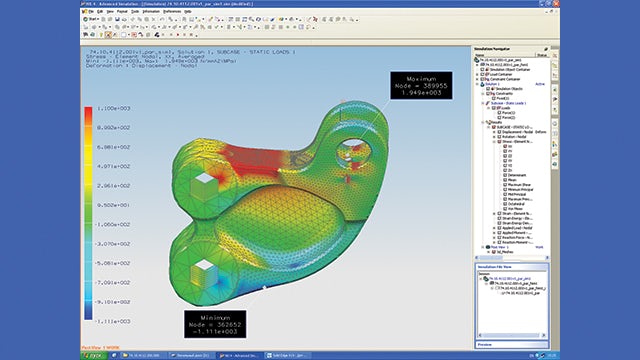Click the Save icon in the toolbar
The height and width of the screenshot is (360, 640).
(x=117, y=19)
